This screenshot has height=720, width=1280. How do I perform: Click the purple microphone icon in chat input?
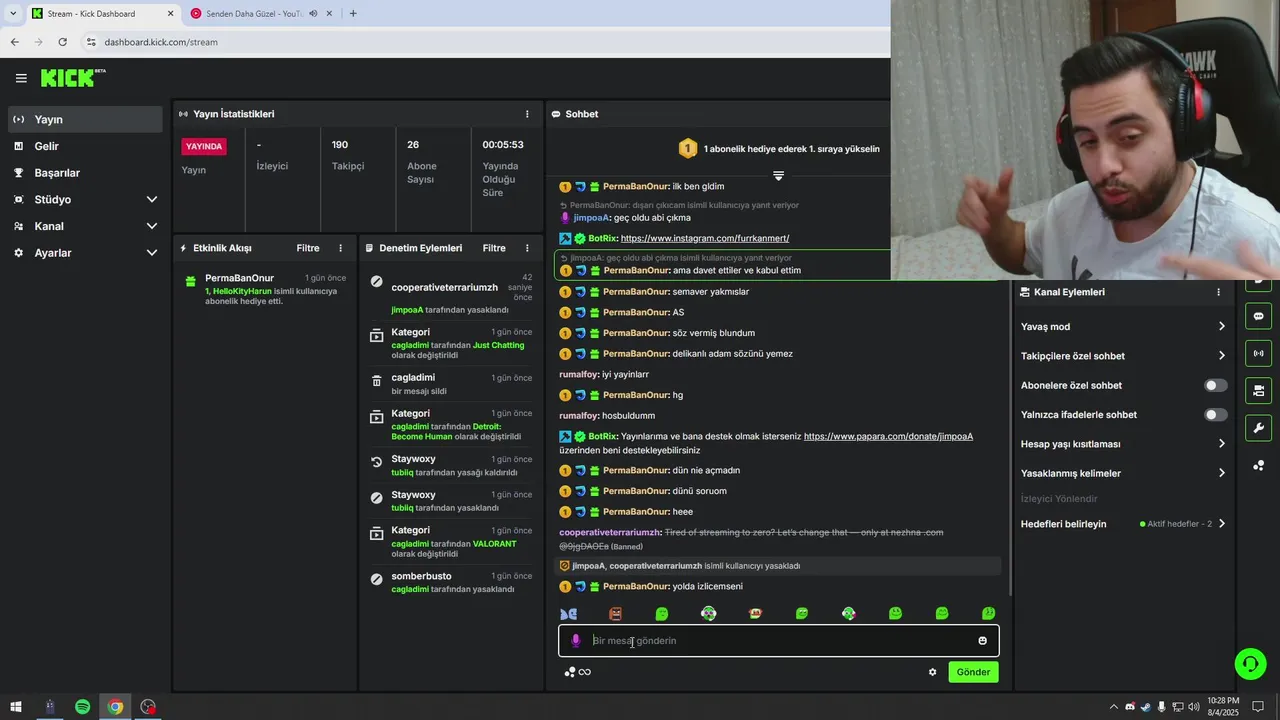pos(575,641)
